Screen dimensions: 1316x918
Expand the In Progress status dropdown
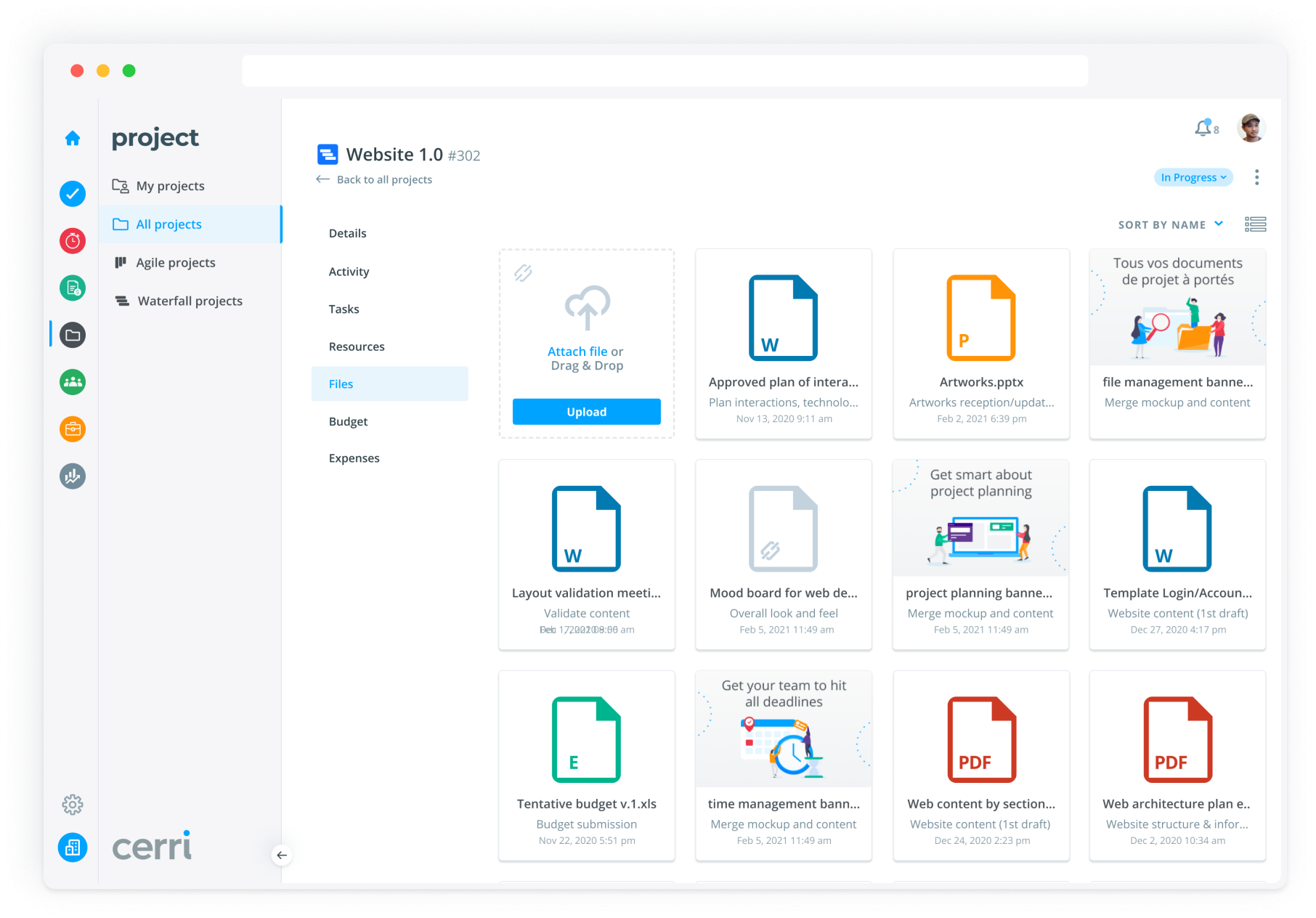coord(1193,177)
